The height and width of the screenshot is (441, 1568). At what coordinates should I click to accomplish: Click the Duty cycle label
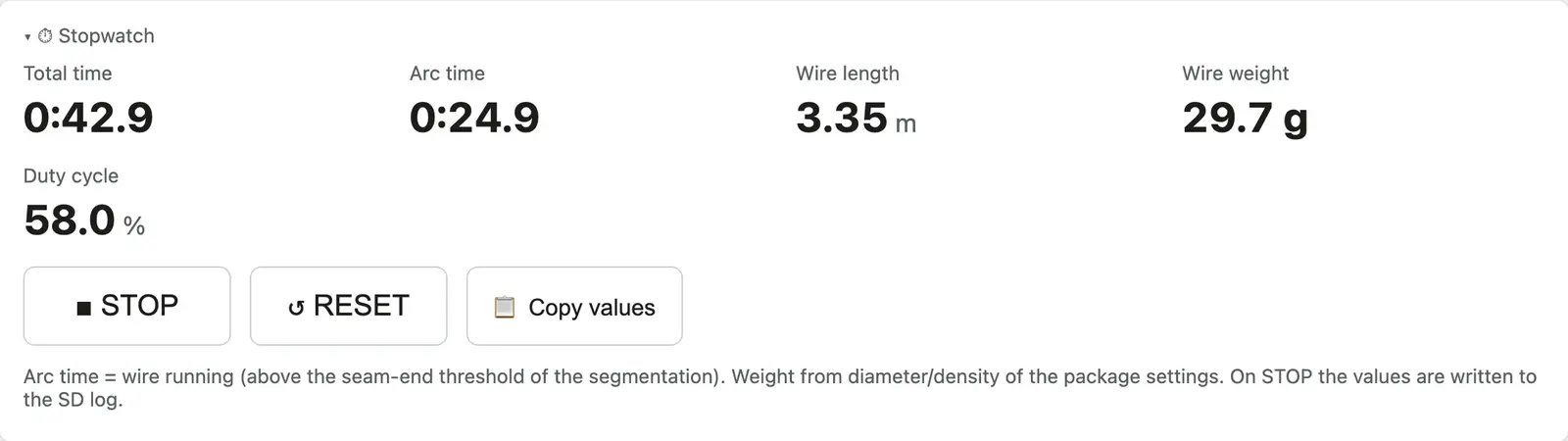71,176
